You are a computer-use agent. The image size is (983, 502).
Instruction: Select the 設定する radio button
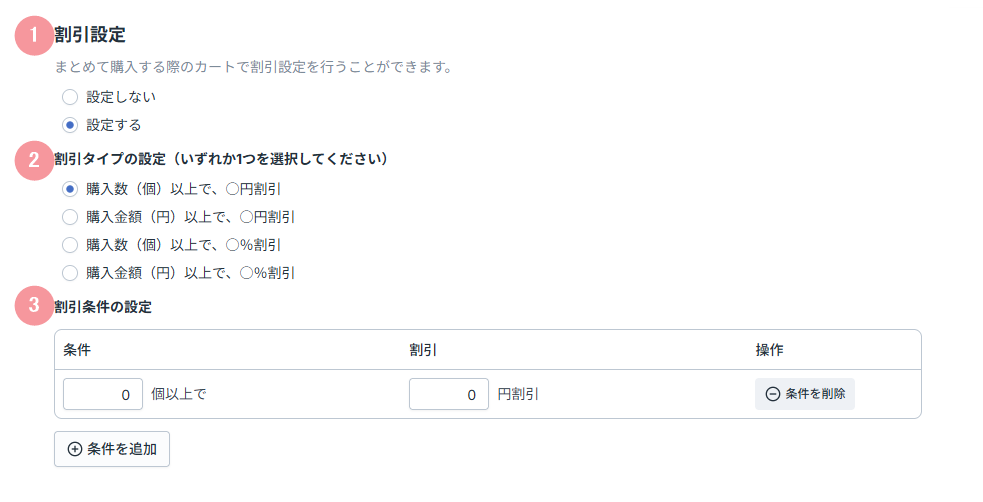tap(70, 125)
